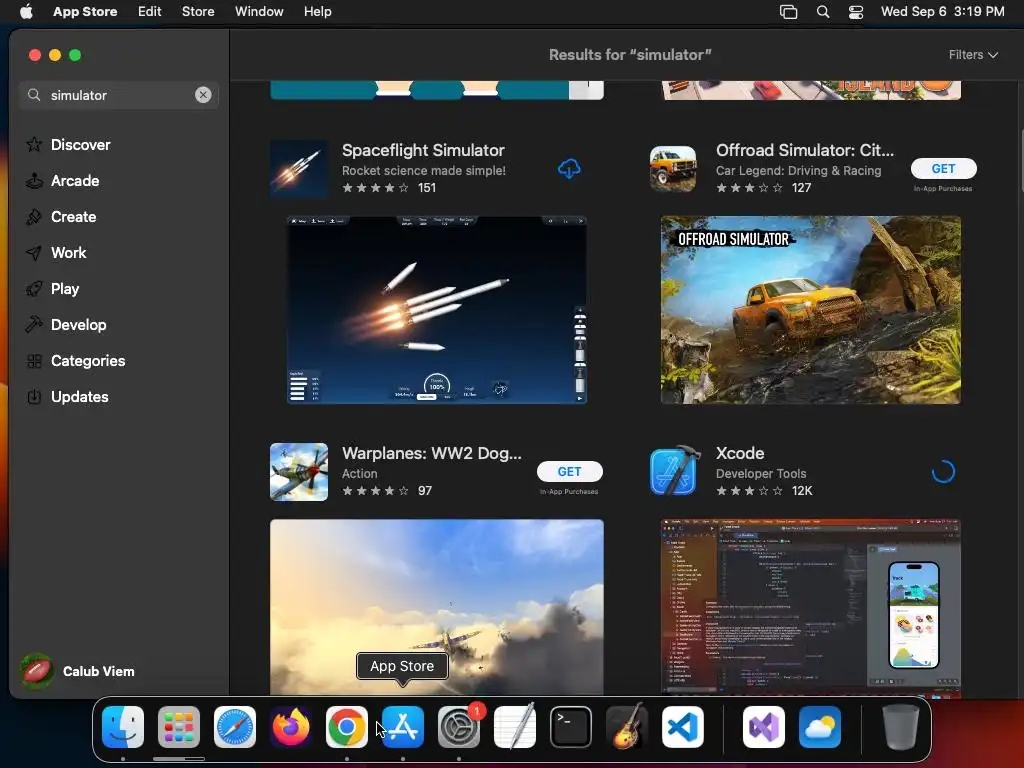Open Launchpad from the Dock

179,727
